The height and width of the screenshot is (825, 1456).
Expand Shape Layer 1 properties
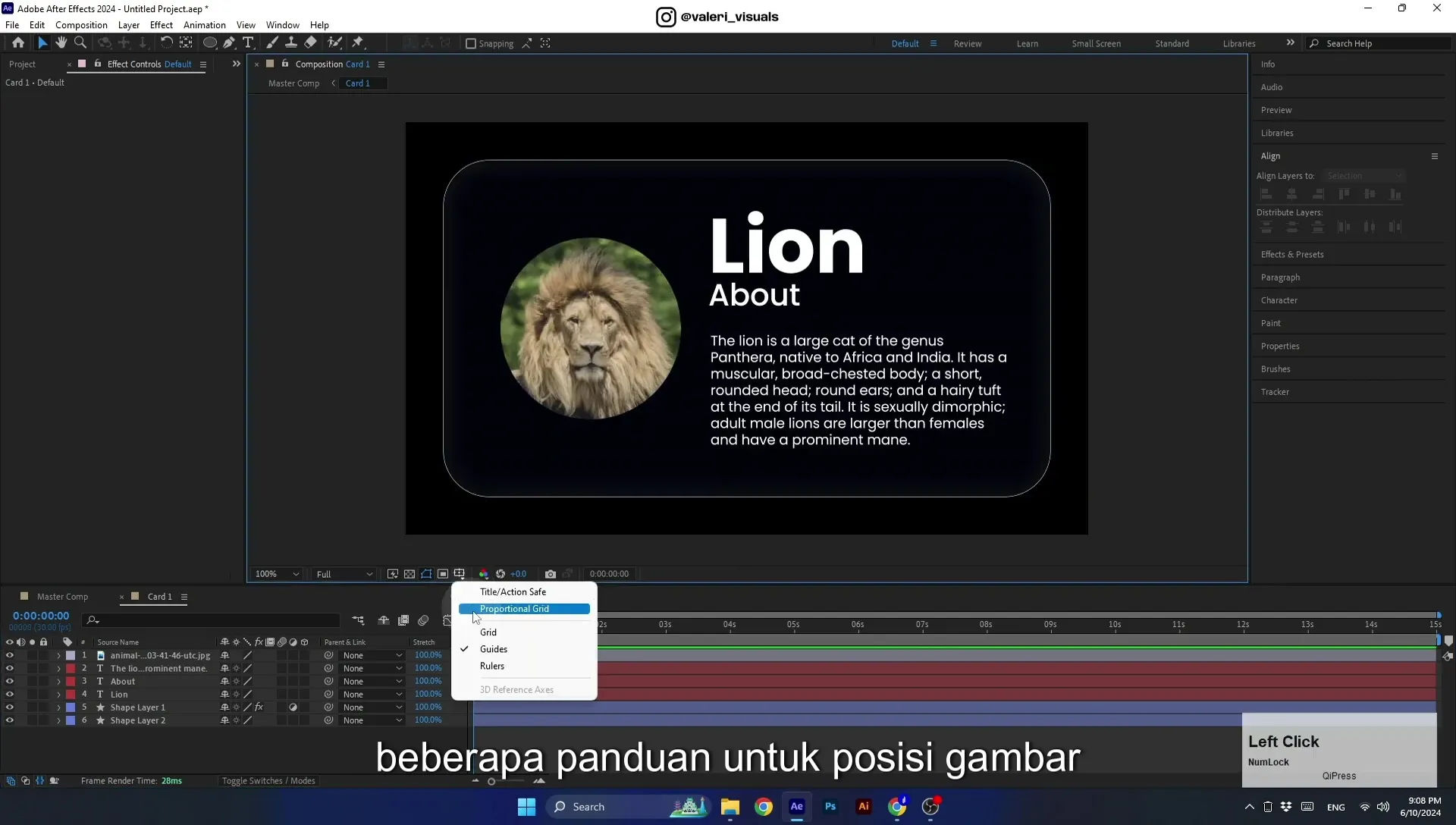(58, 707)
